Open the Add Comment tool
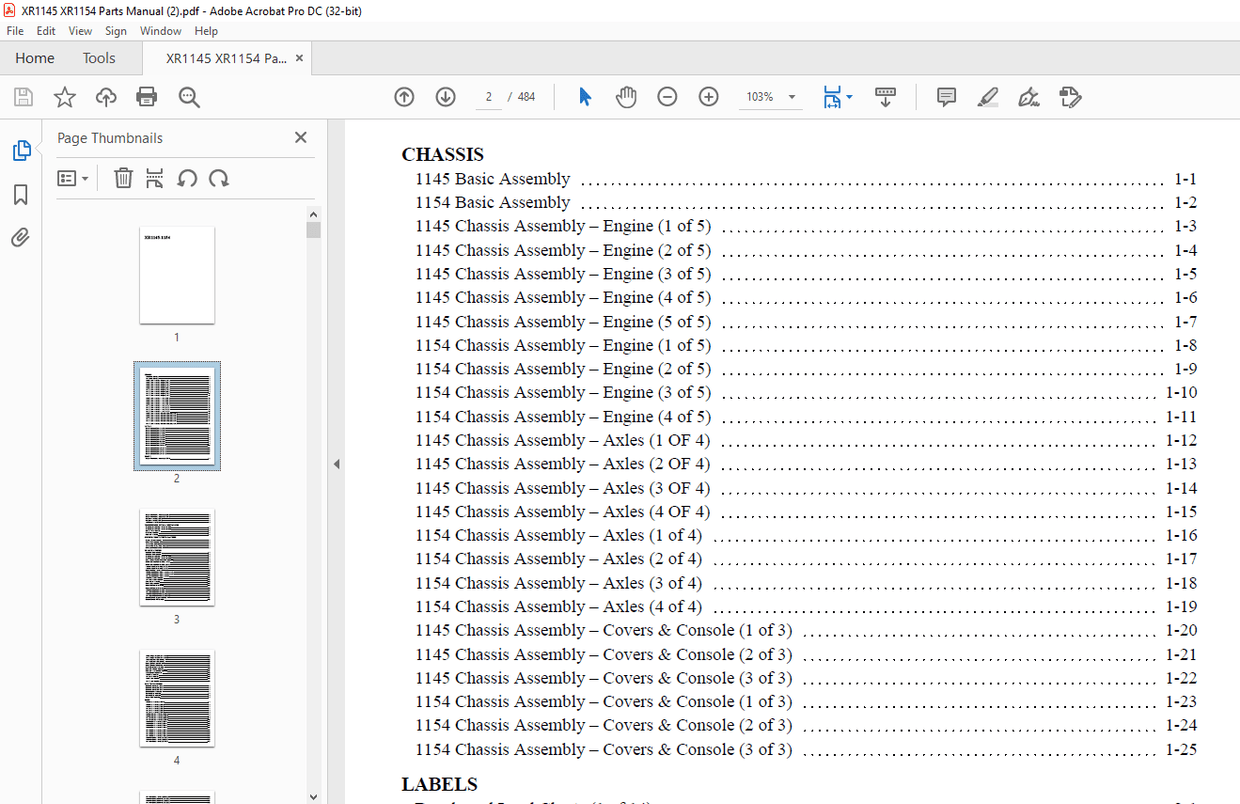 click(x=946, y=97)
